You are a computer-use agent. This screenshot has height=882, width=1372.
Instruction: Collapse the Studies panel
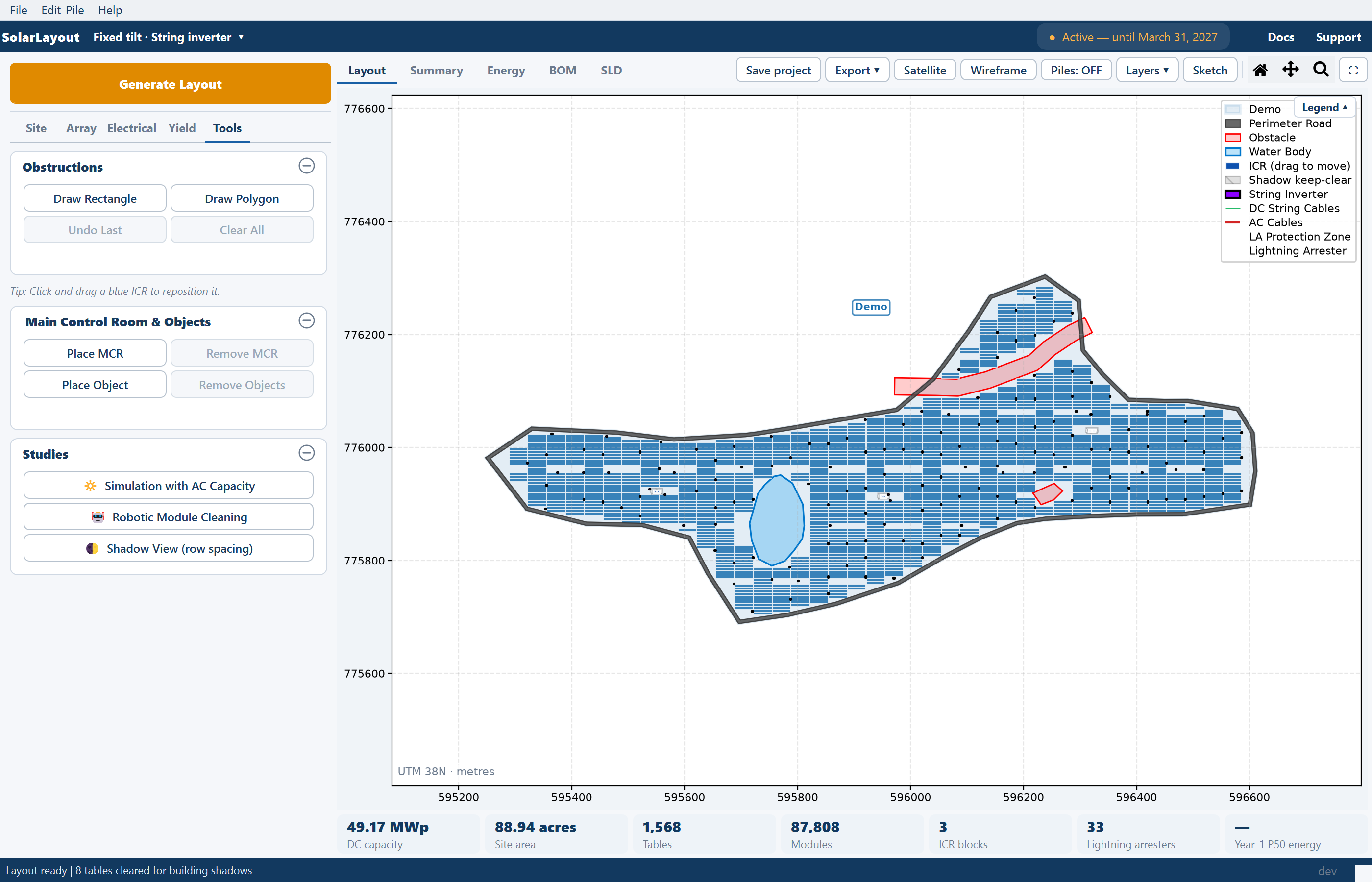(x=307, y=453)
